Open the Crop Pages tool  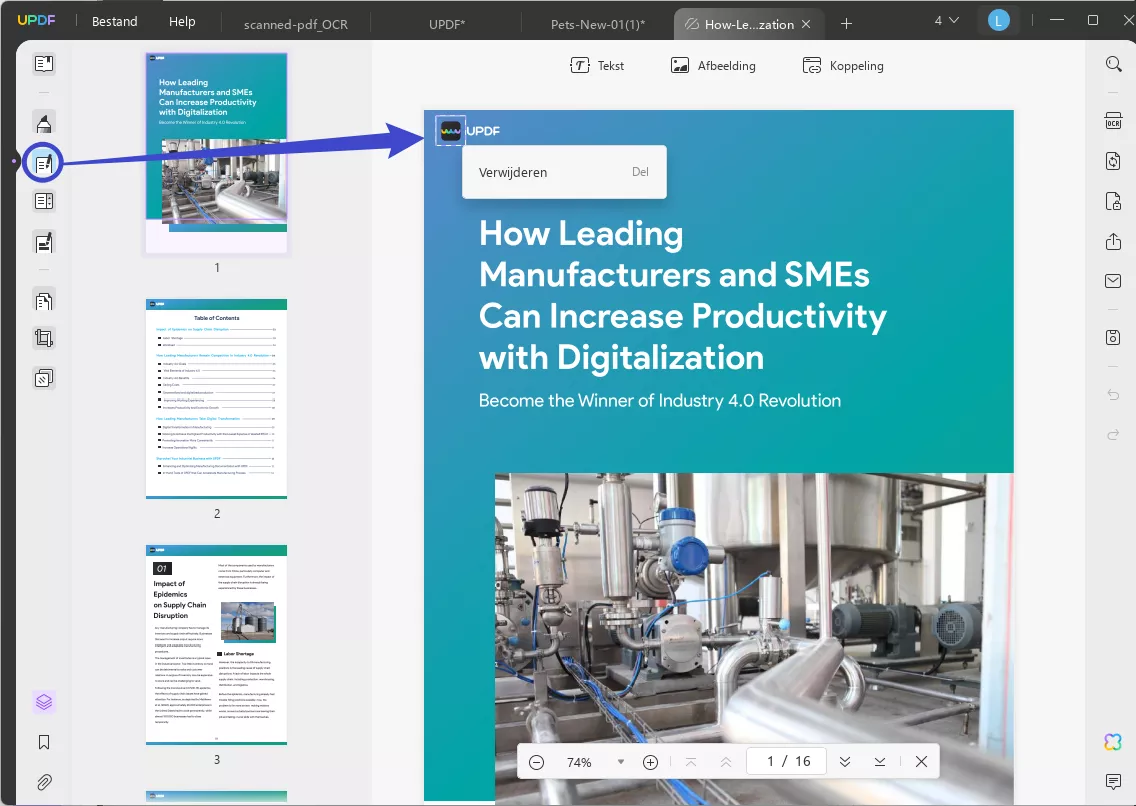(x=43, y=338)
